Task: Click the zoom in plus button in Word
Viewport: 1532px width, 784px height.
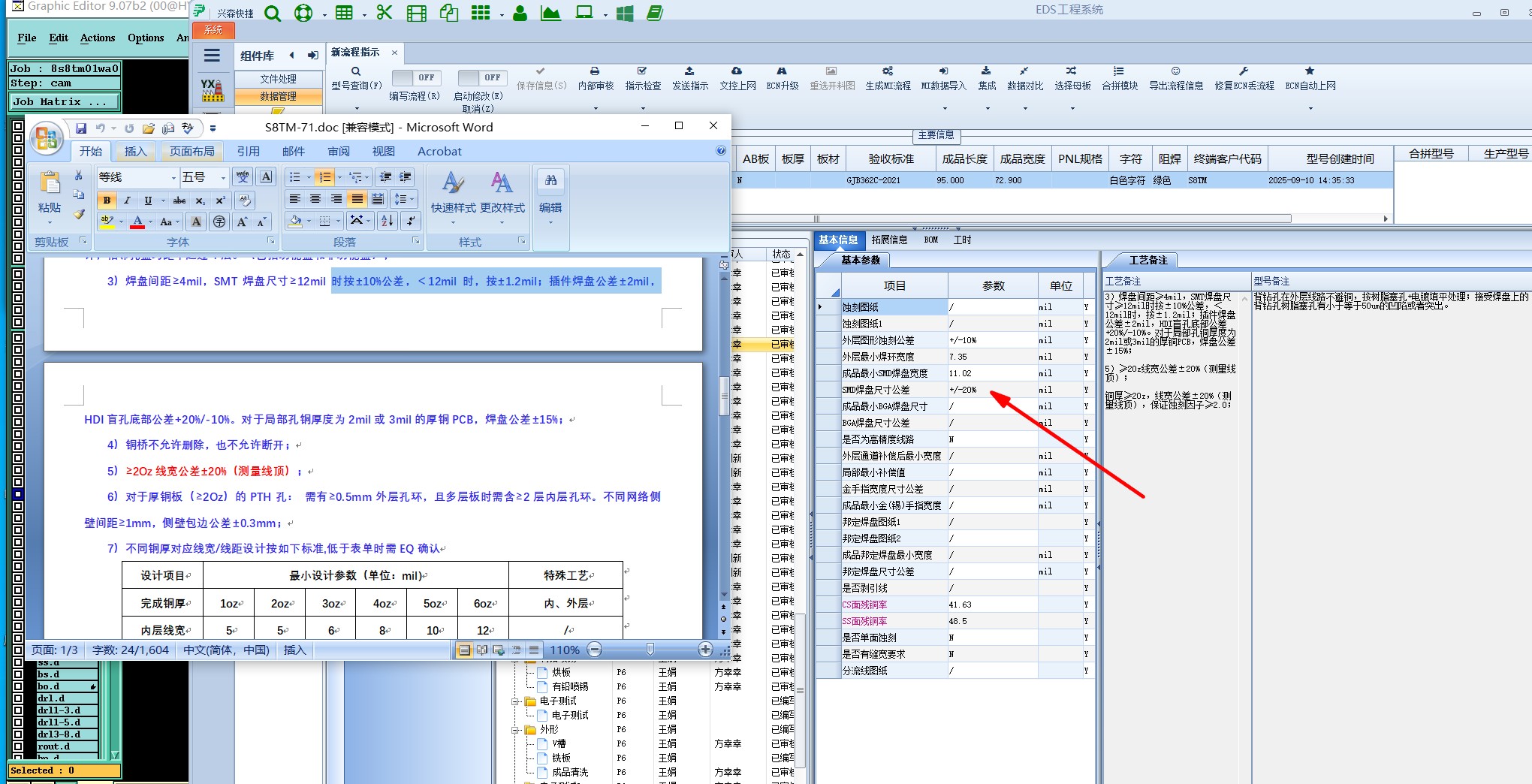Action: (x=705, y=650)
